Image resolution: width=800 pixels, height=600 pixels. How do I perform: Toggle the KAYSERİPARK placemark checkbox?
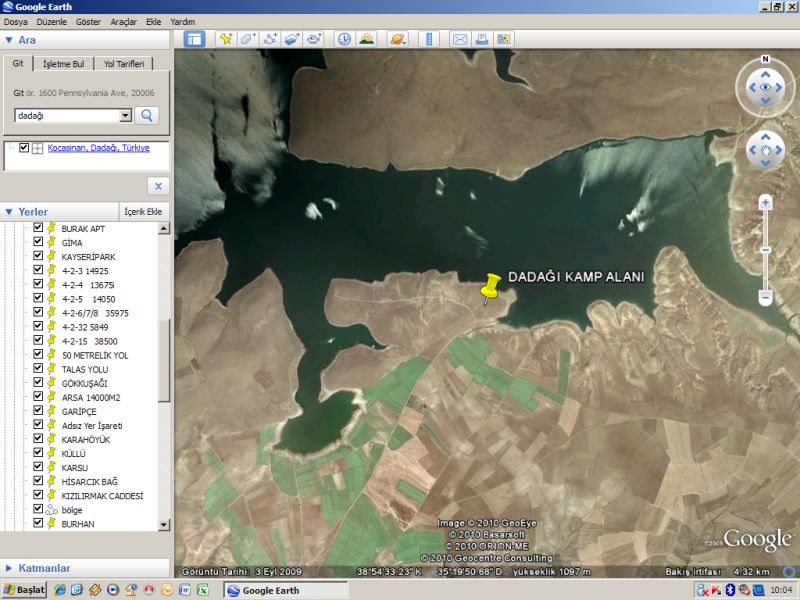coord(38,256)
